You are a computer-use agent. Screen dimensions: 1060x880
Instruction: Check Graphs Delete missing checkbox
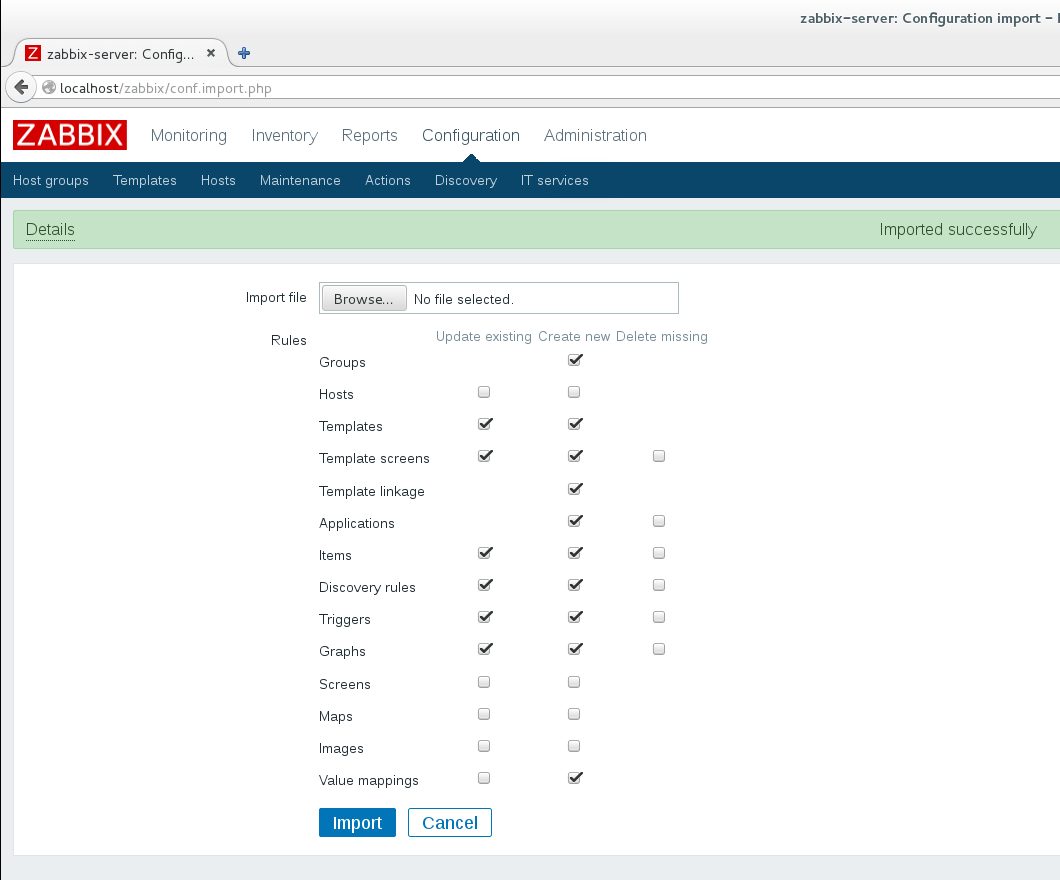[x=659, y=650]
